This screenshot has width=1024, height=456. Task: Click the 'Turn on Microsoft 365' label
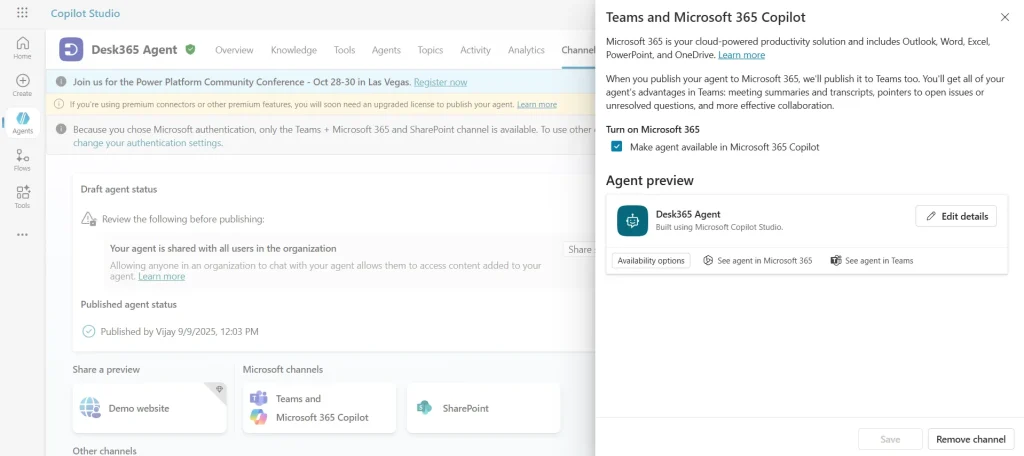coord(652,129)
